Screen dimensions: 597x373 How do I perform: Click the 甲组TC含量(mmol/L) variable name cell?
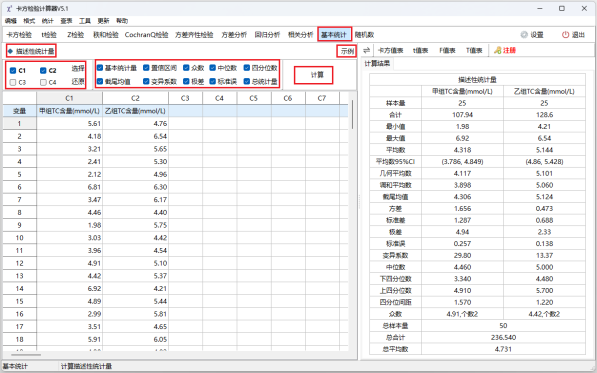[x=69, y=111]
